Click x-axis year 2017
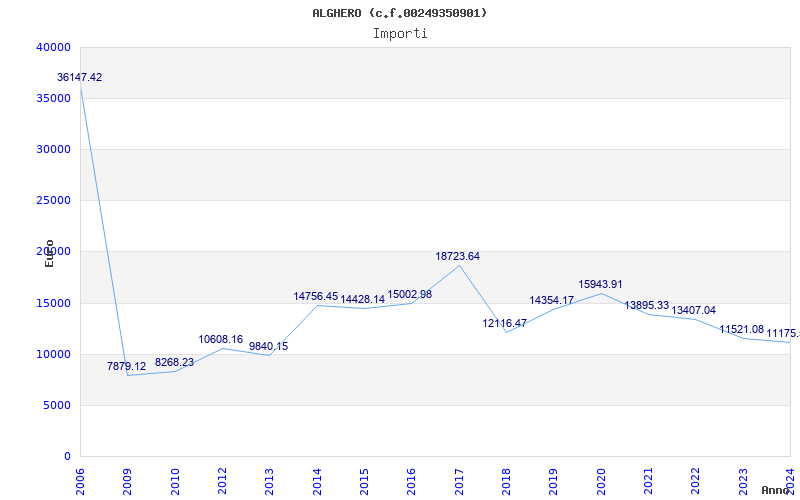800x500 pixels. (x=459, y=481)
